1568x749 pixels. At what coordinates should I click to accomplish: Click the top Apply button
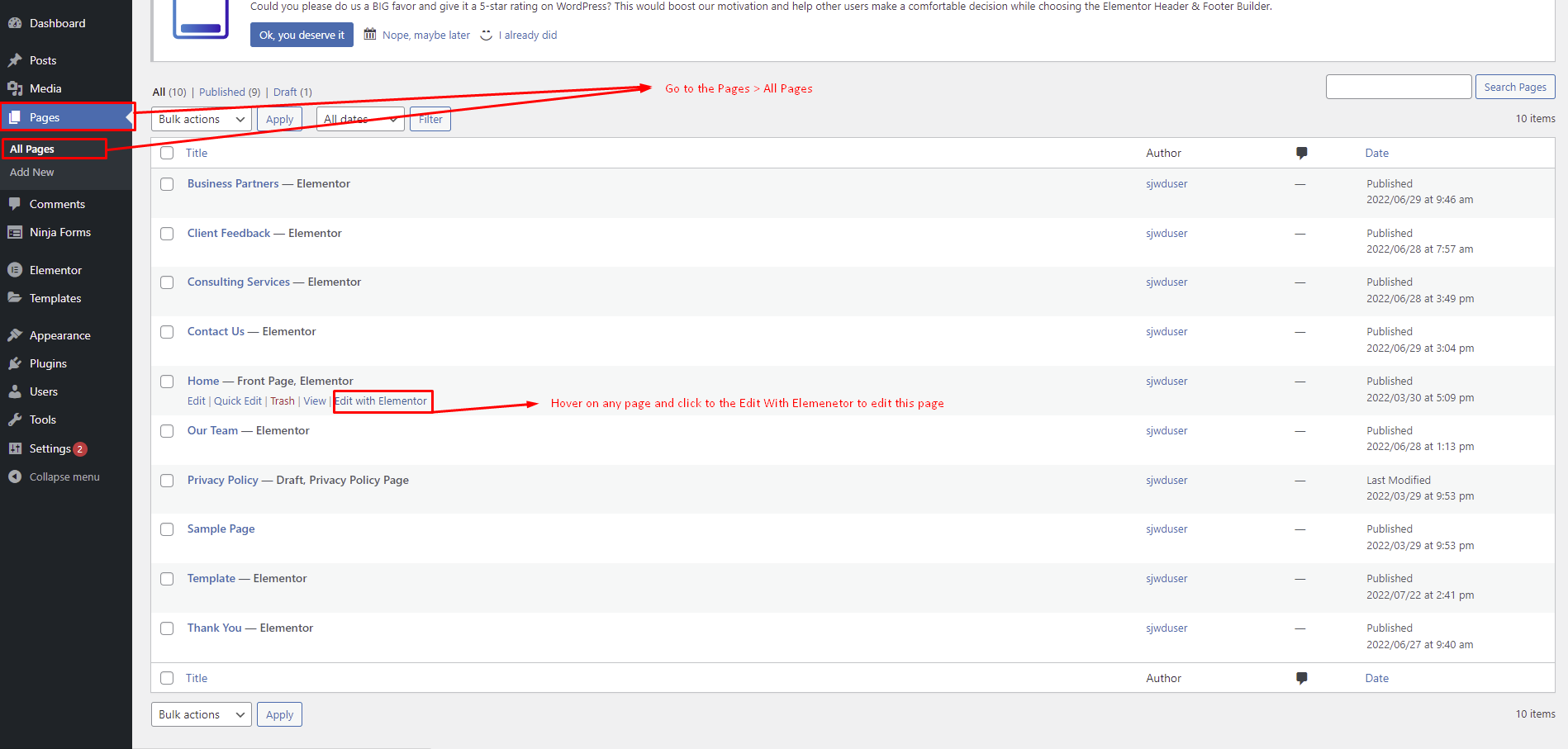(279, 119)
